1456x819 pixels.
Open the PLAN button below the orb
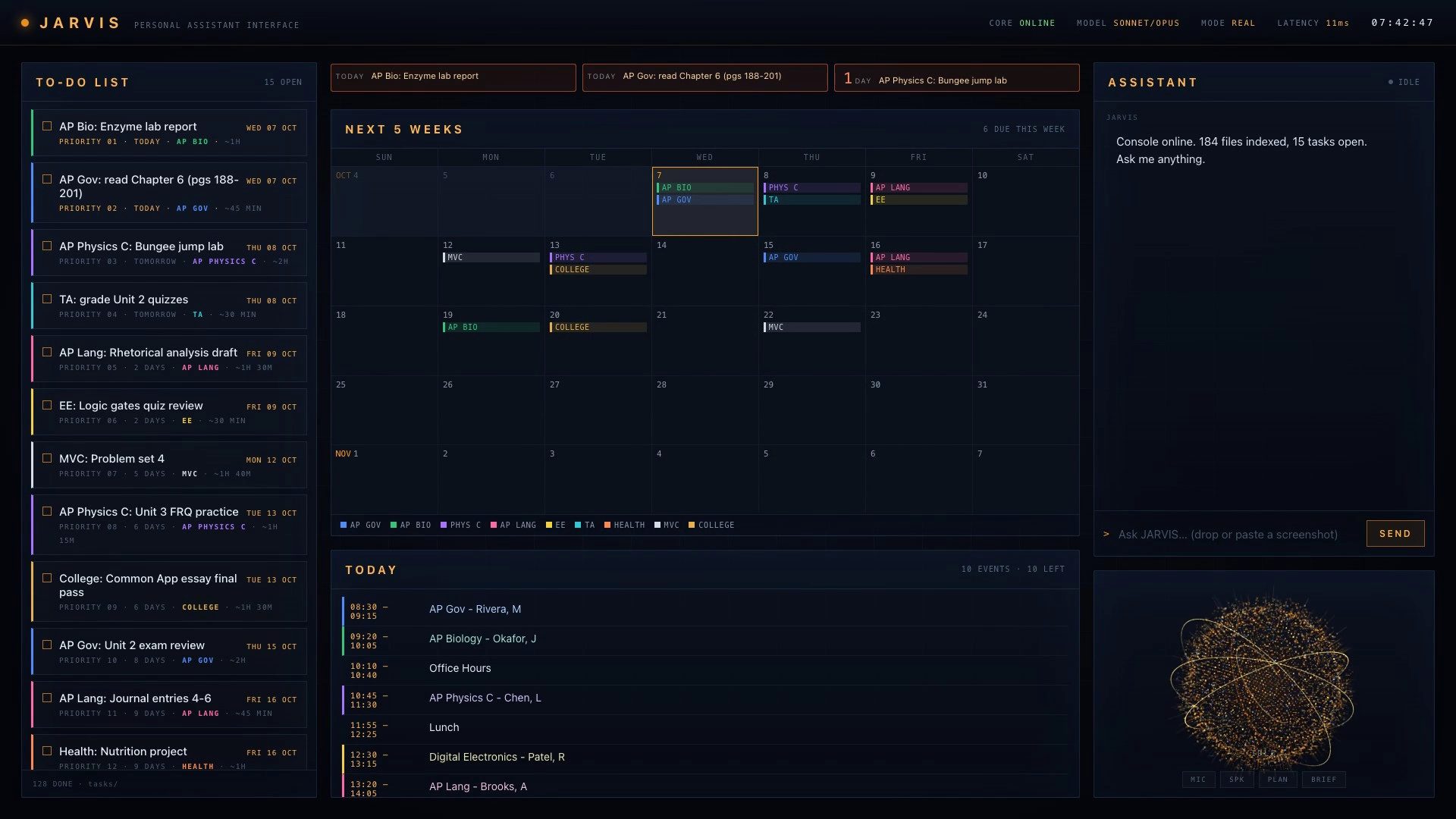1278,780
